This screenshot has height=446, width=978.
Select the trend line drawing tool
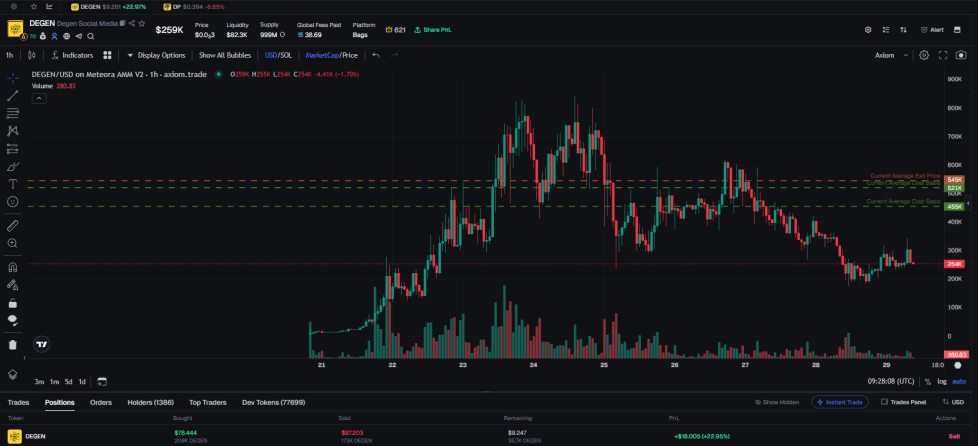tap(13, 96)
